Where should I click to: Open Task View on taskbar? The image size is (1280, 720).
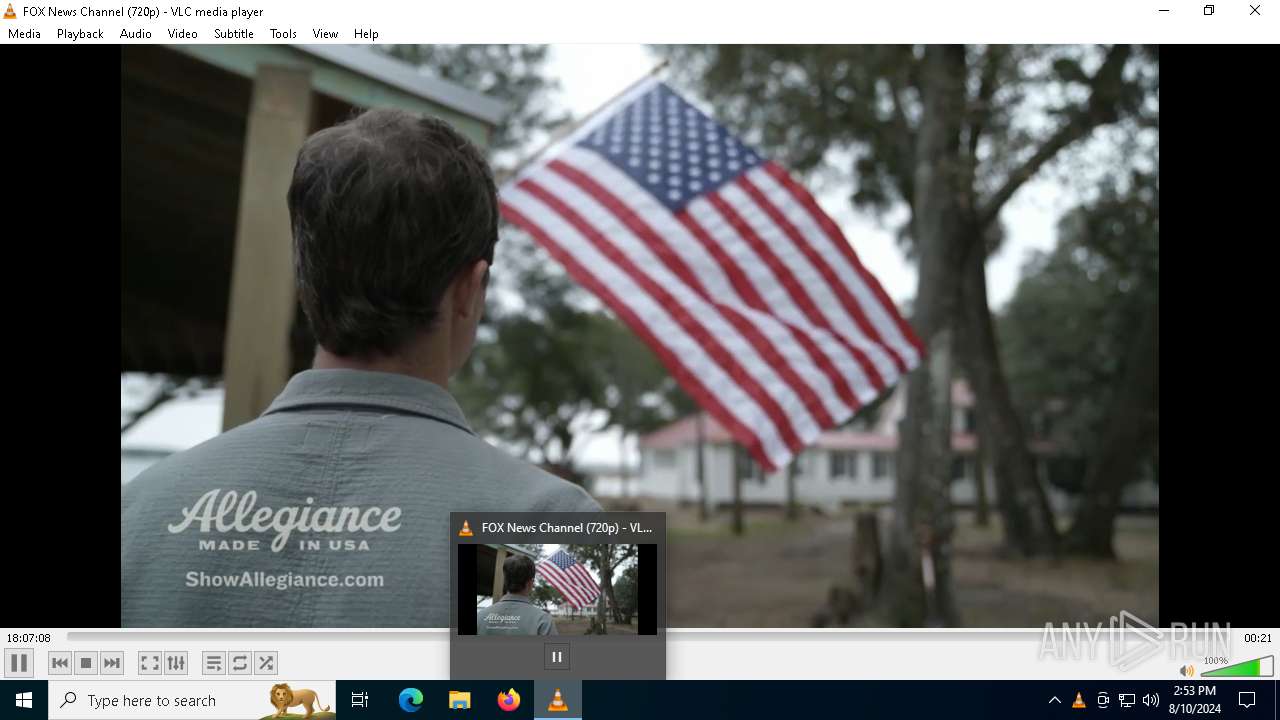click(360, 700)
